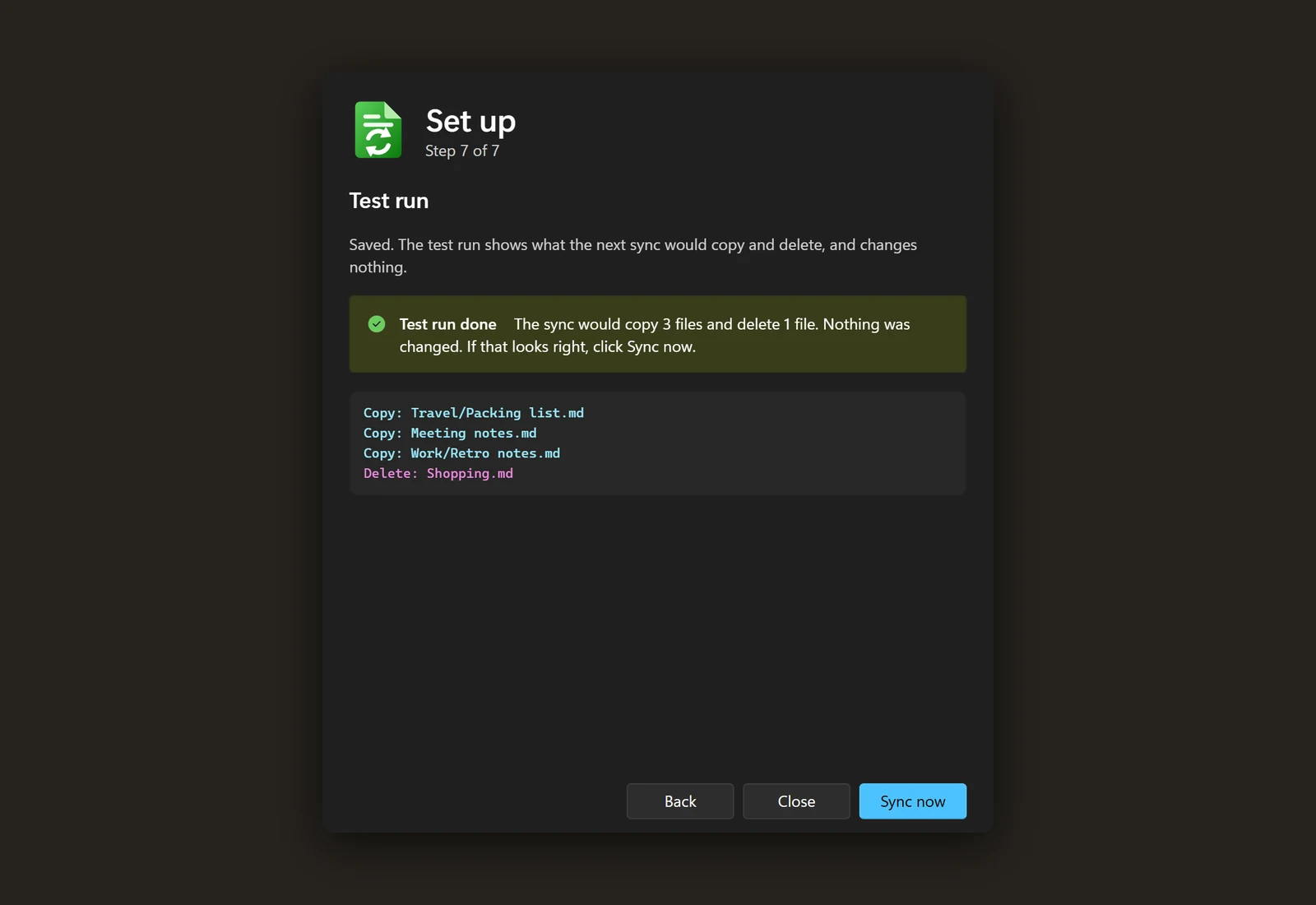
Task: Select the 'Delete: Shopping.md' line
Action: (x=438, y=473)
